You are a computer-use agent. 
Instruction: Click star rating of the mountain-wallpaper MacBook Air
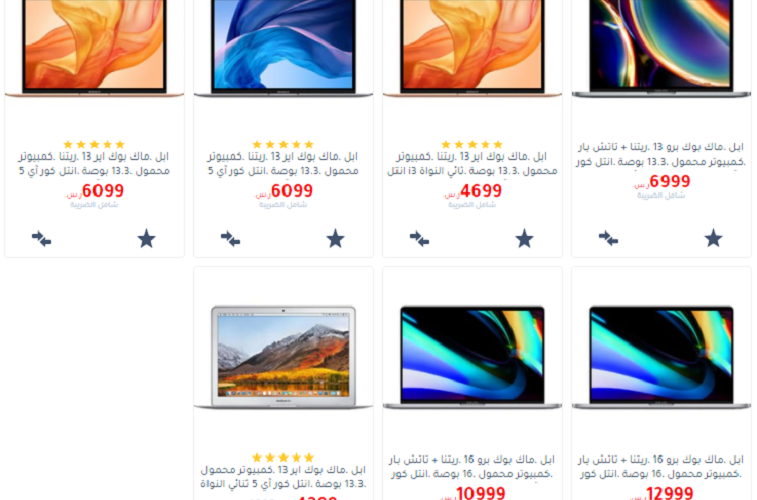[283, 457]
